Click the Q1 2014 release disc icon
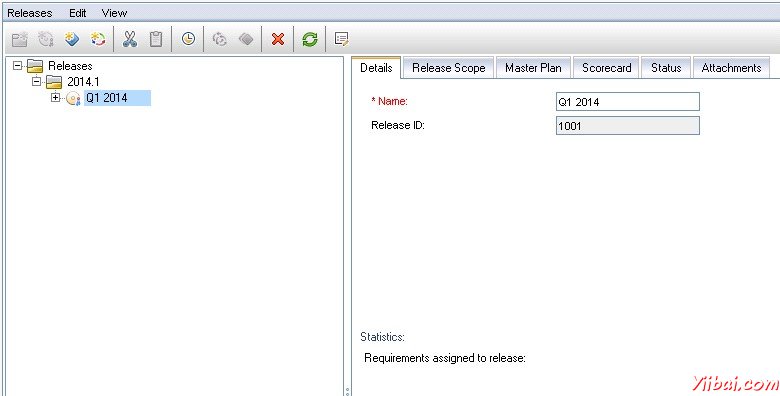The image size is (780, 396). pos(74,99)
